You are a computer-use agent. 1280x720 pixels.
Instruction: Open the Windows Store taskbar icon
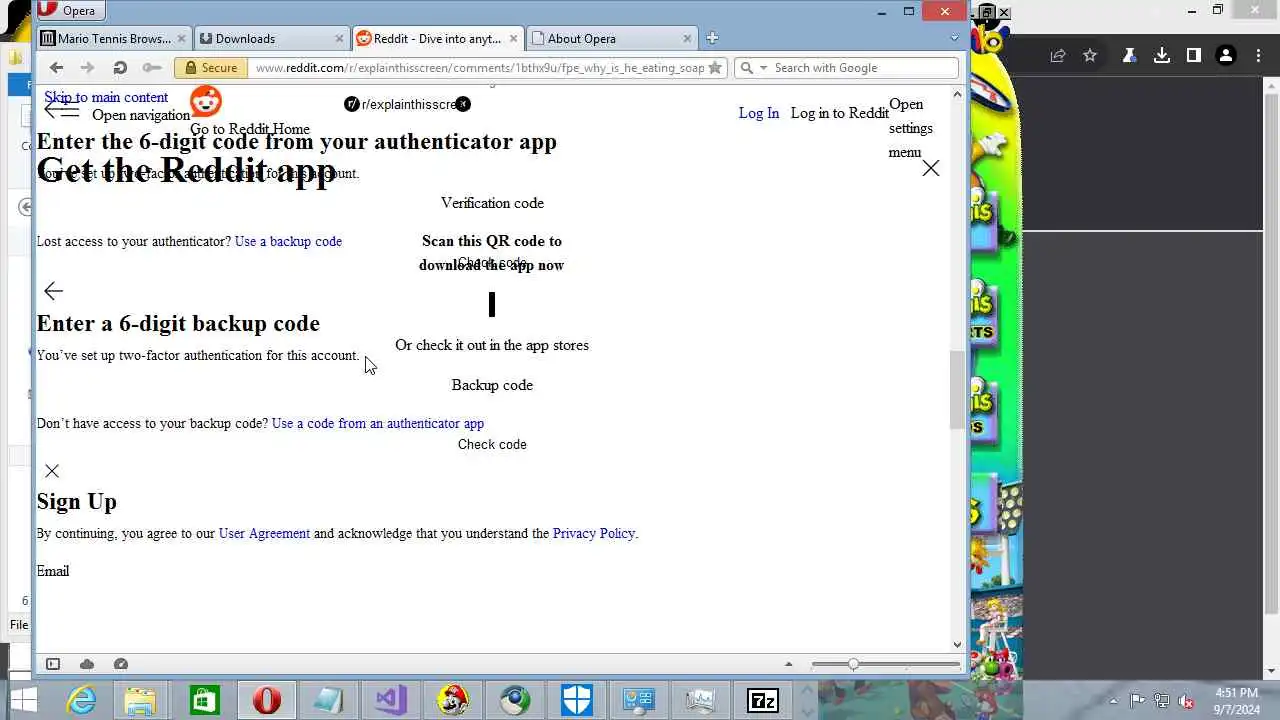204,700
